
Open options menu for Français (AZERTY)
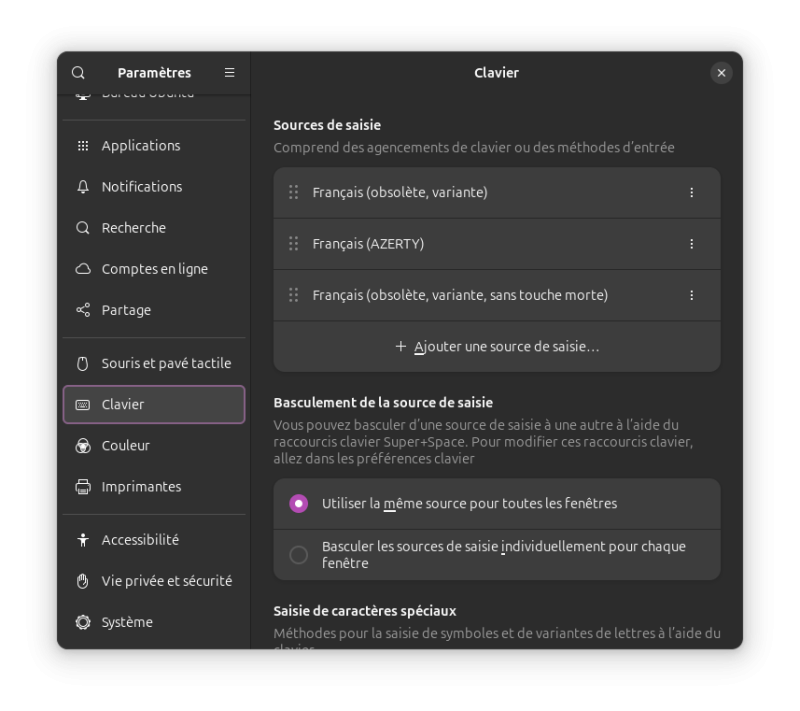point(691,244)
